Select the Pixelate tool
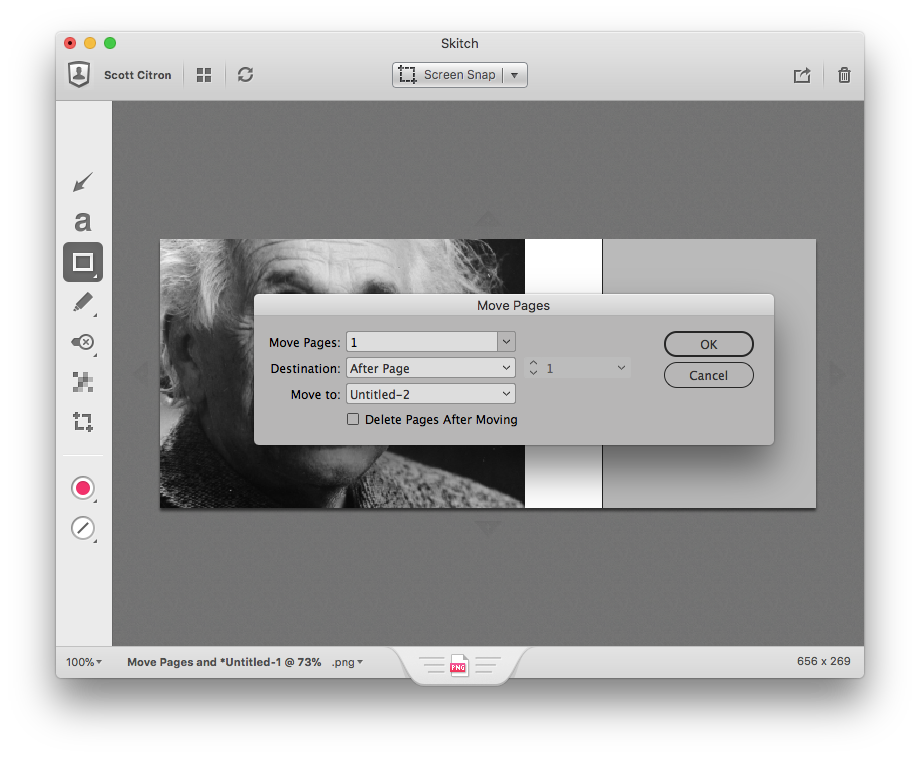 (x=82, y=381)
